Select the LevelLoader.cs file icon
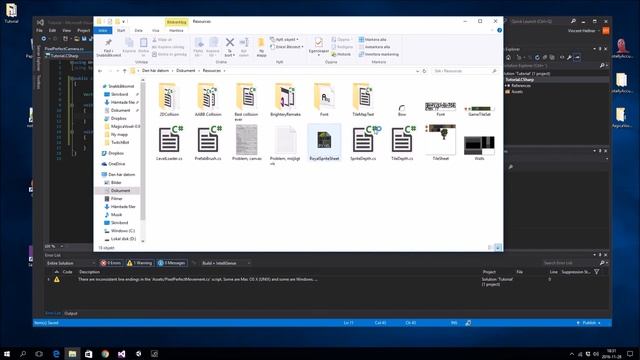640x360 pixels. point(169,140)
